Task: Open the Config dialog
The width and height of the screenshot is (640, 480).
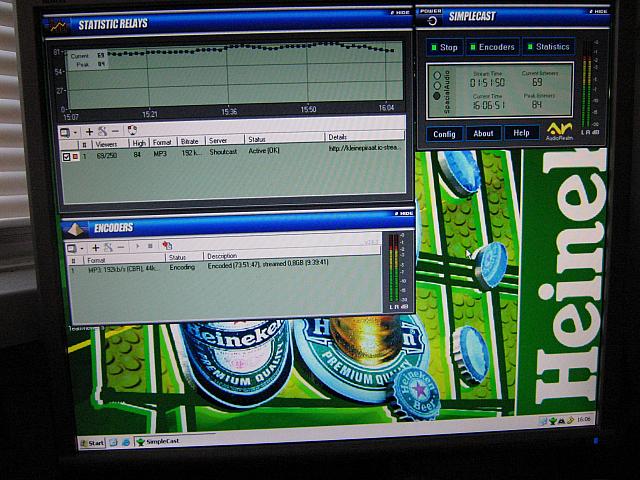Action: tap(444, 134)
